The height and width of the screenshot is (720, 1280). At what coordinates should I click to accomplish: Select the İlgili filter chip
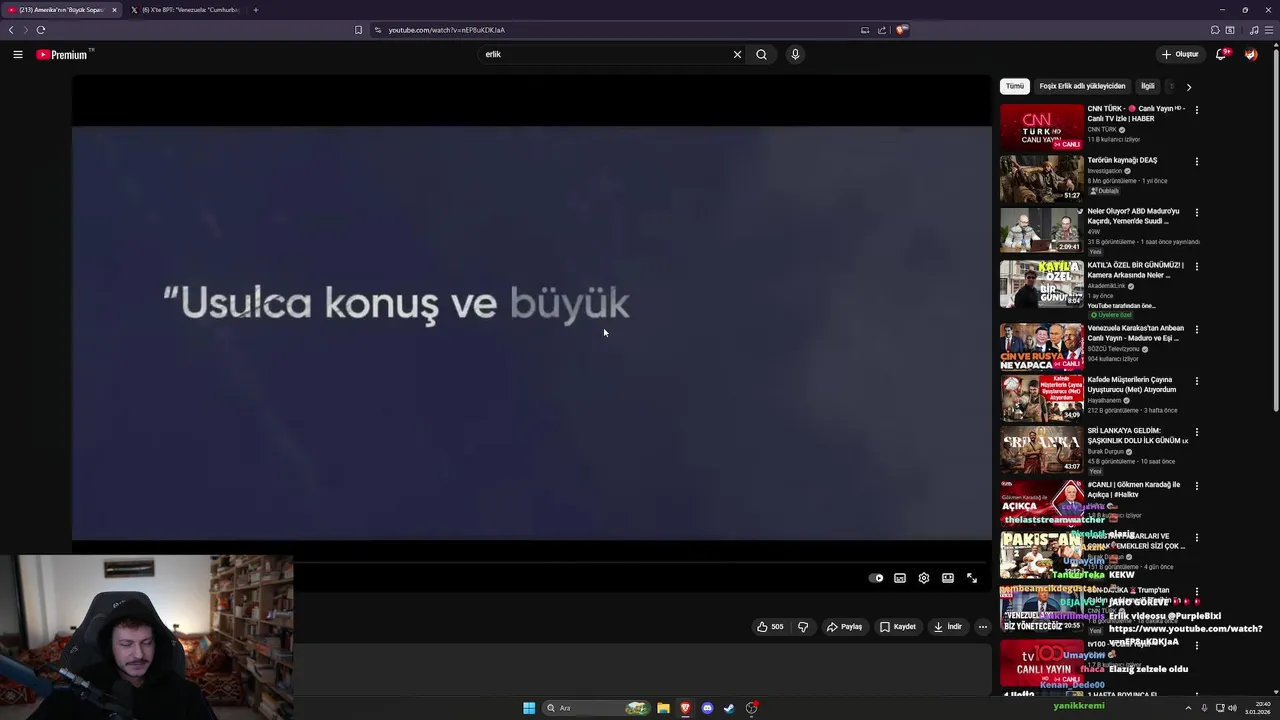[x=1148, y=86]
